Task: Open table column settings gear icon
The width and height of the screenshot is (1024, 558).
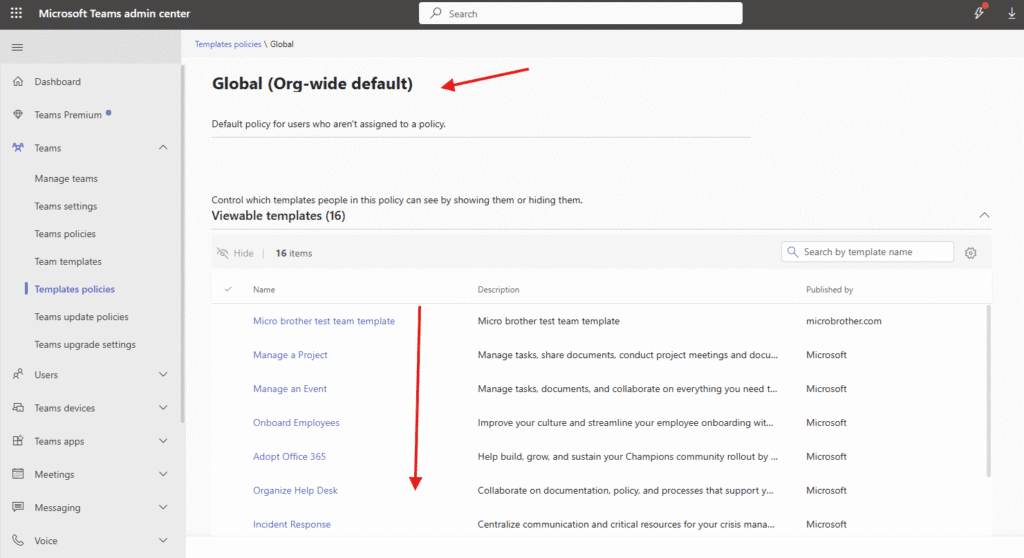Action: 970,253
